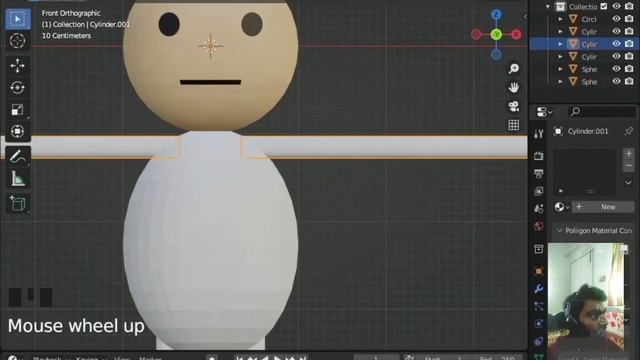The image size is (640, 360).
Task: Click the Front Orthographic view label
Action: click(71, 13)
